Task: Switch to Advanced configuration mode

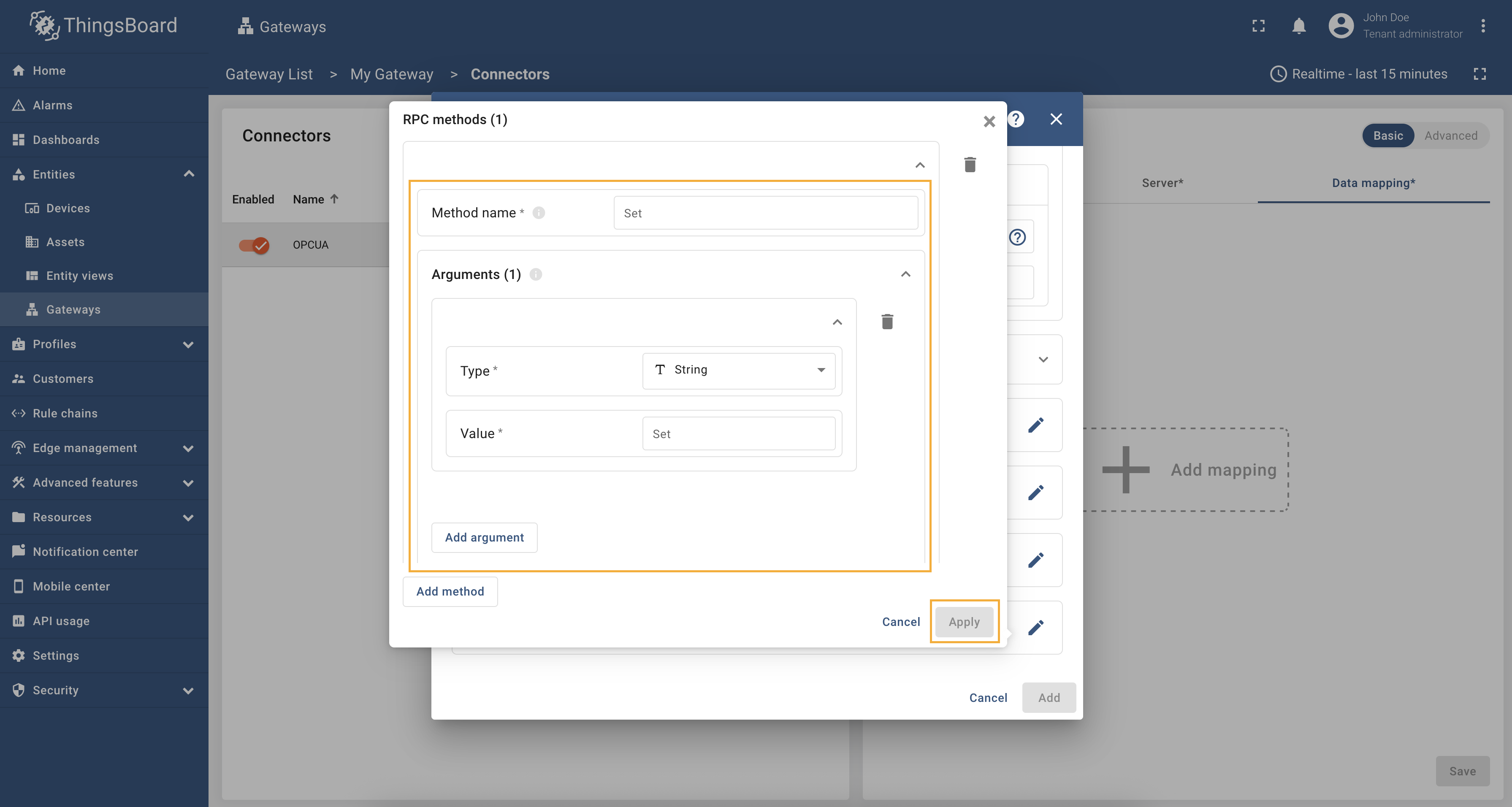Action: click(x=1450, y=135)
